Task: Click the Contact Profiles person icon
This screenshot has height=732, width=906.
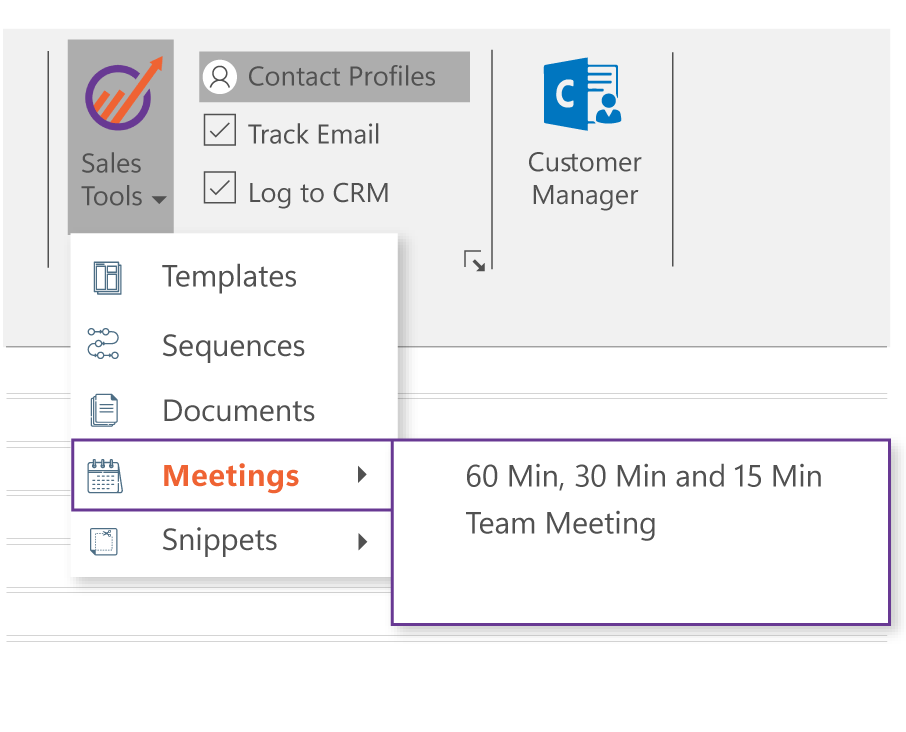Action: pos(219,77)
